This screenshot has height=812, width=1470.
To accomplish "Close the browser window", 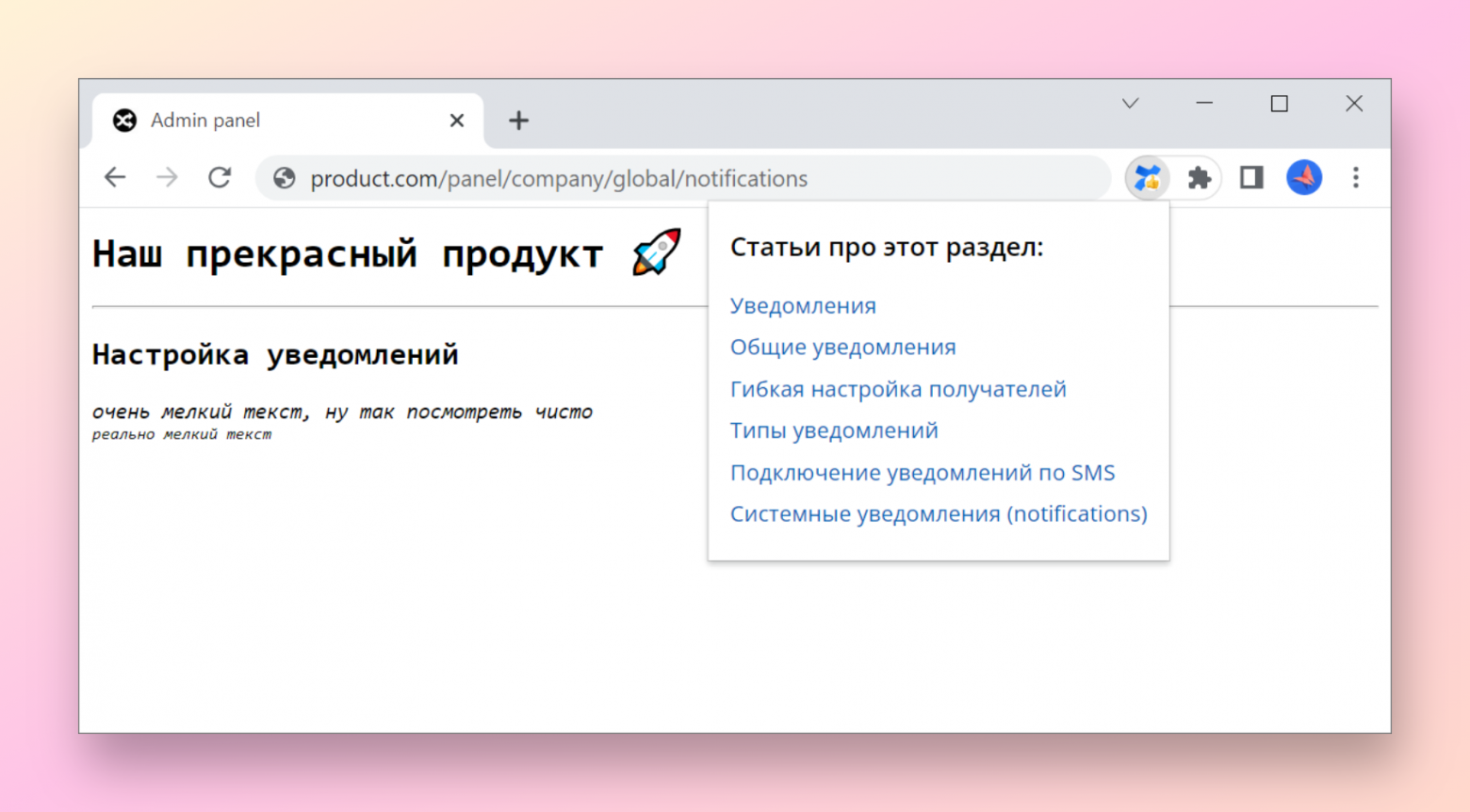I will pyautogui.click(x=1354, y=104).
